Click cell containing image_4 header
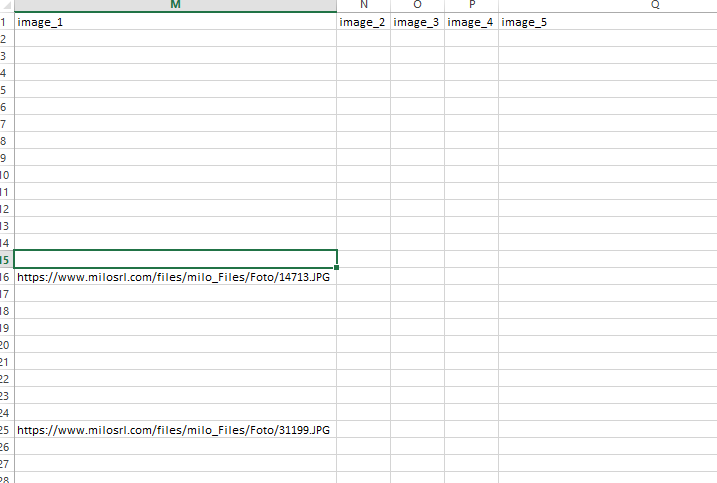The width and height of the screenshot is (717, 483). pos(471,21)
